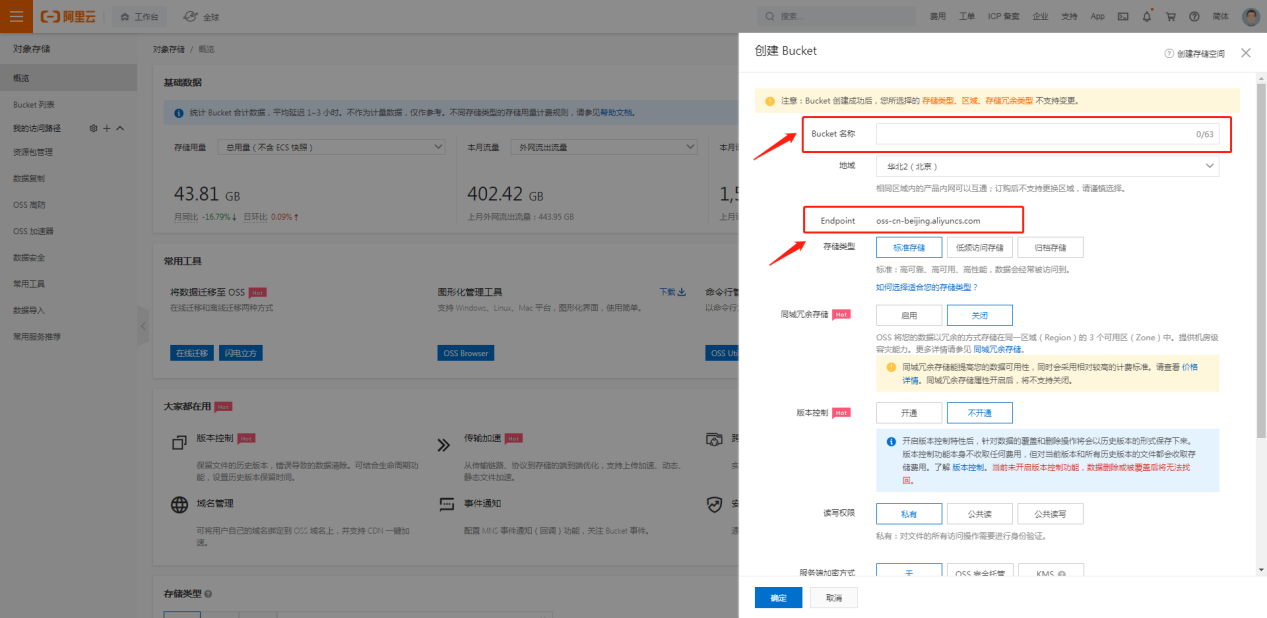Viewport: 1267px width, 618px height.
Task: Open the header help question-mark icon
Action: (x=1194, y=17)
